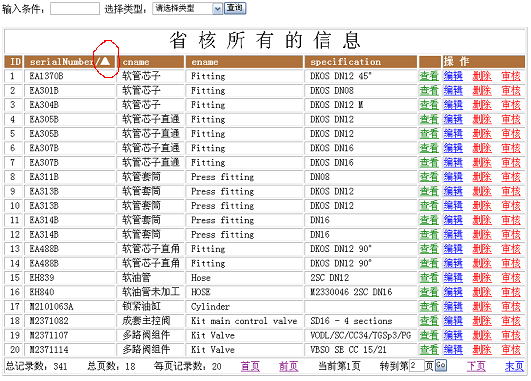Click 编辑 for row ID 11
Viewport: 531px width, 381px height.
point(453,220)
